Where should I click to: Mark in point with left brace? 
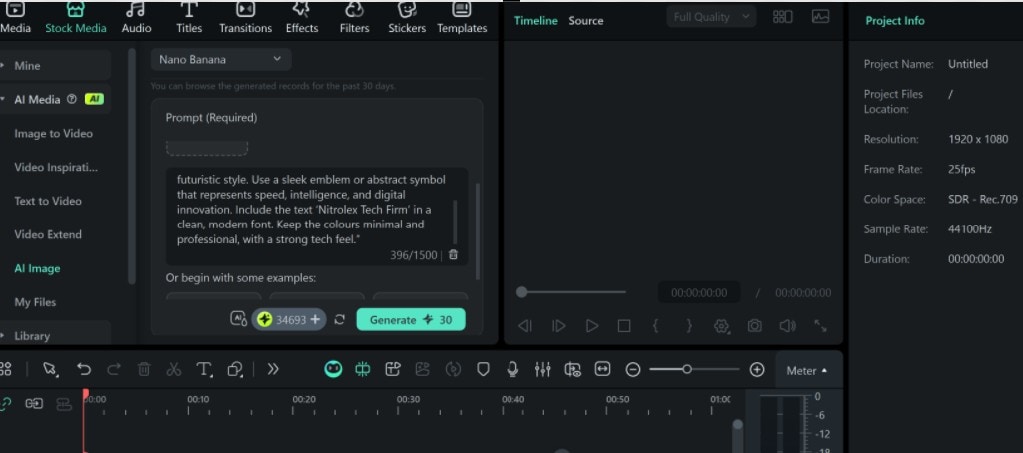[655, 326]
